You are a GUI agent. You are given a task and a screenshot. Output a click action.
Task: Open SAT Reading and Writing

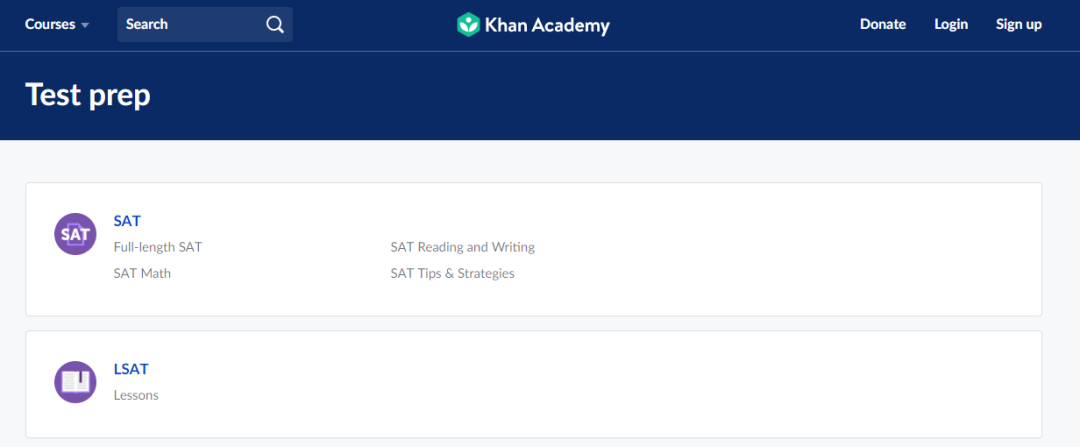tap(462, 247)
